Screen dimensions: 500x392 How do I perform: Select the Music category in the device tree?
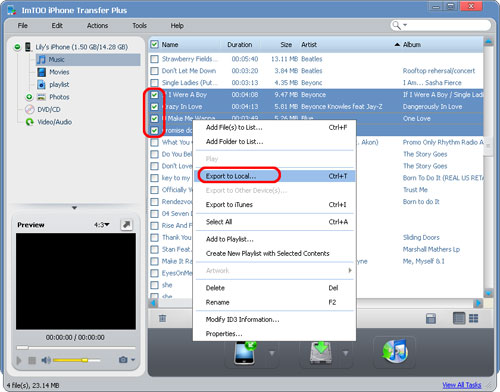[88, 60]
